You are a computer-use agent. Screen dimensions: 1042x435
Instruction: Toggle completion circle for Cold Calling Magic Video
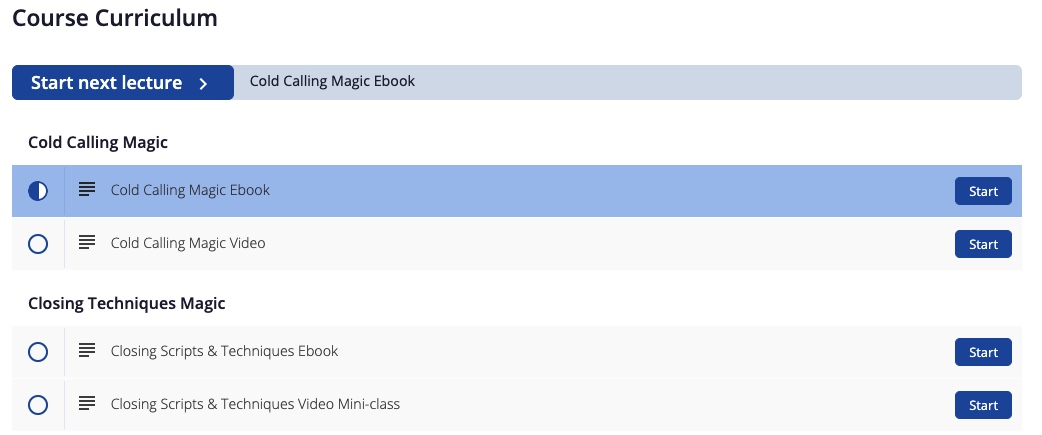(38, 244)
